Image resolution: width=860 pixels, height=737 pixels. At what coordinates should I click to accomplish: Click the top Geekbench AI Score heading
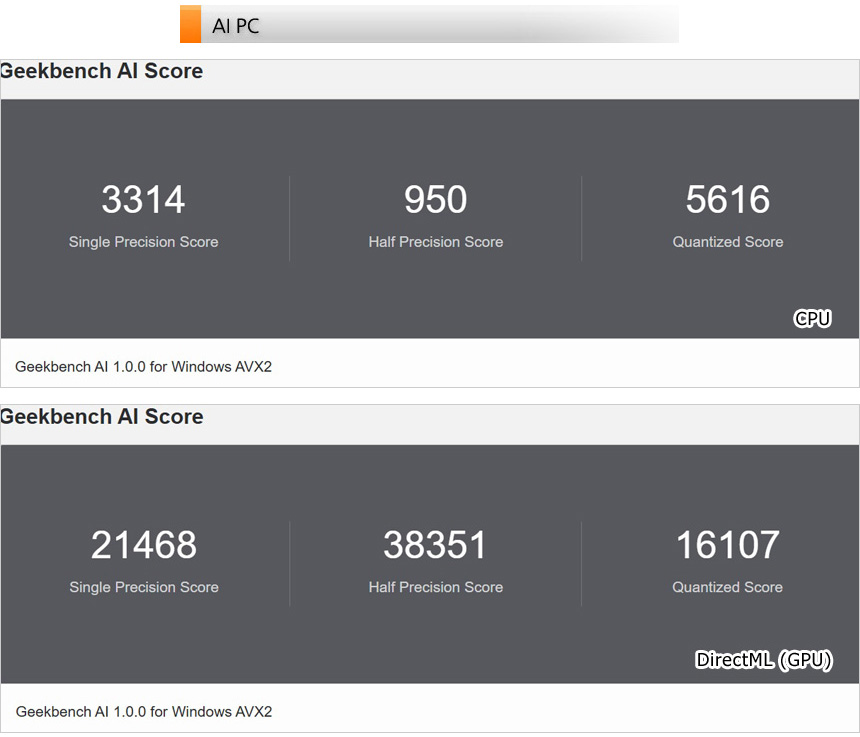101,71
